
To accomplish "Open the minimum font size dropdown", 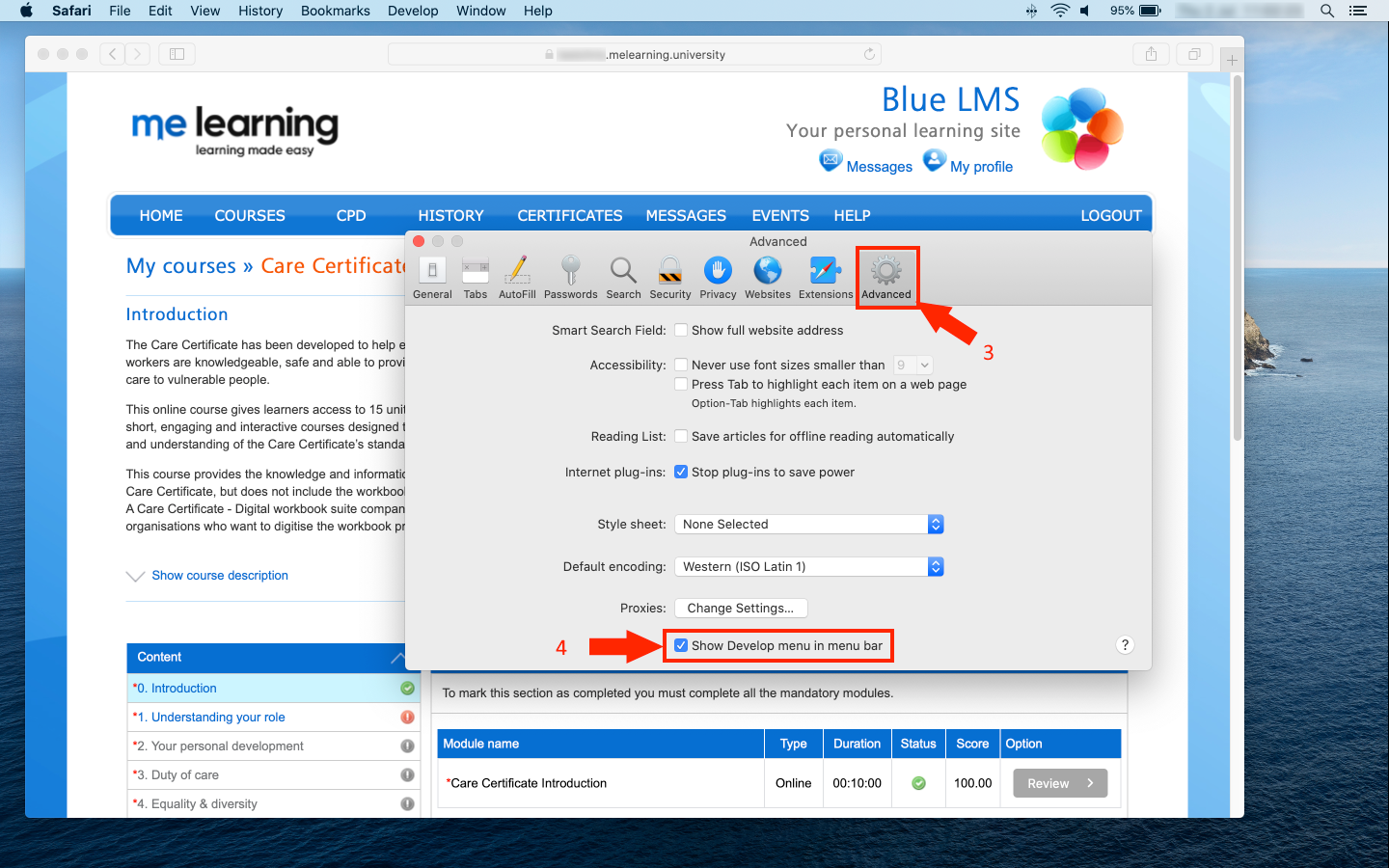I will point(912,365).
